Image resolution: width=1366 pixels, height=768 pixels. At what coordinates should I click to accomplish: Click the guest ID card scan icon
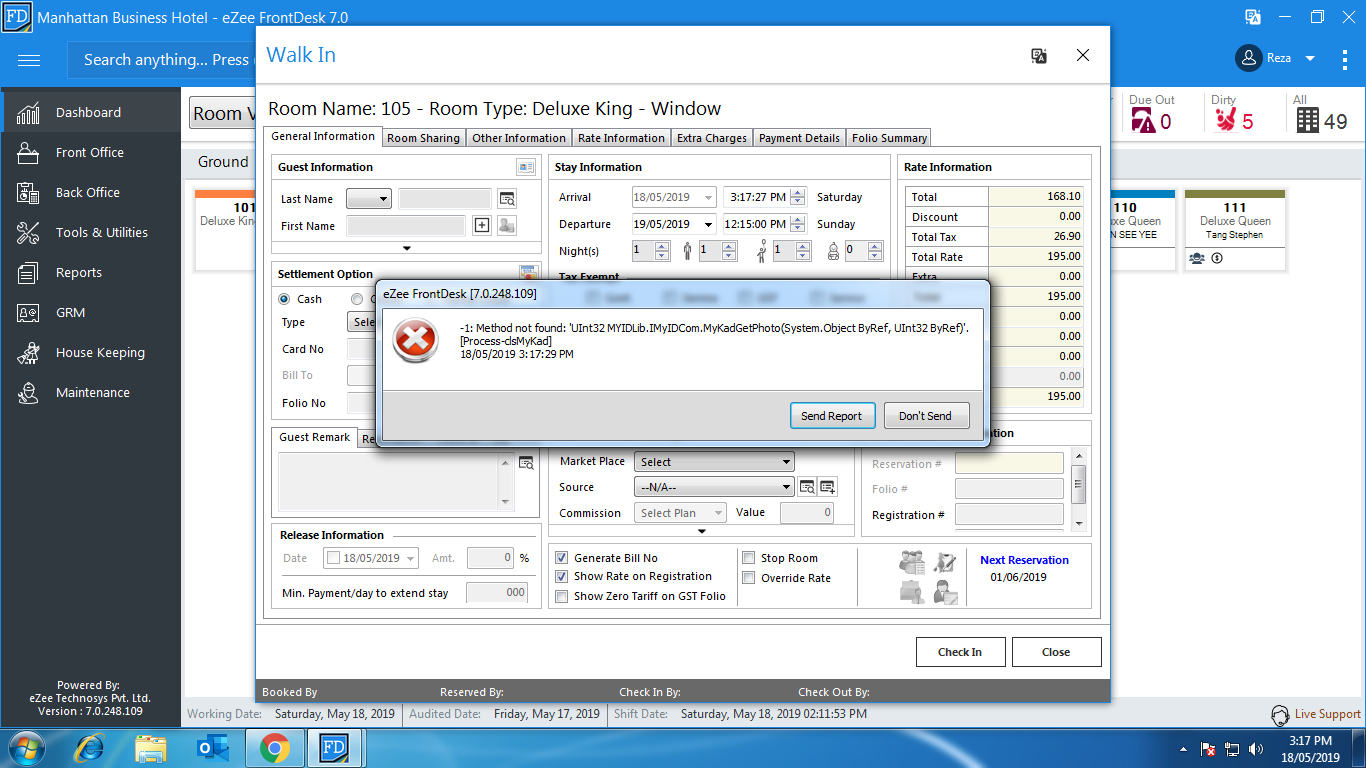[526, 167]
